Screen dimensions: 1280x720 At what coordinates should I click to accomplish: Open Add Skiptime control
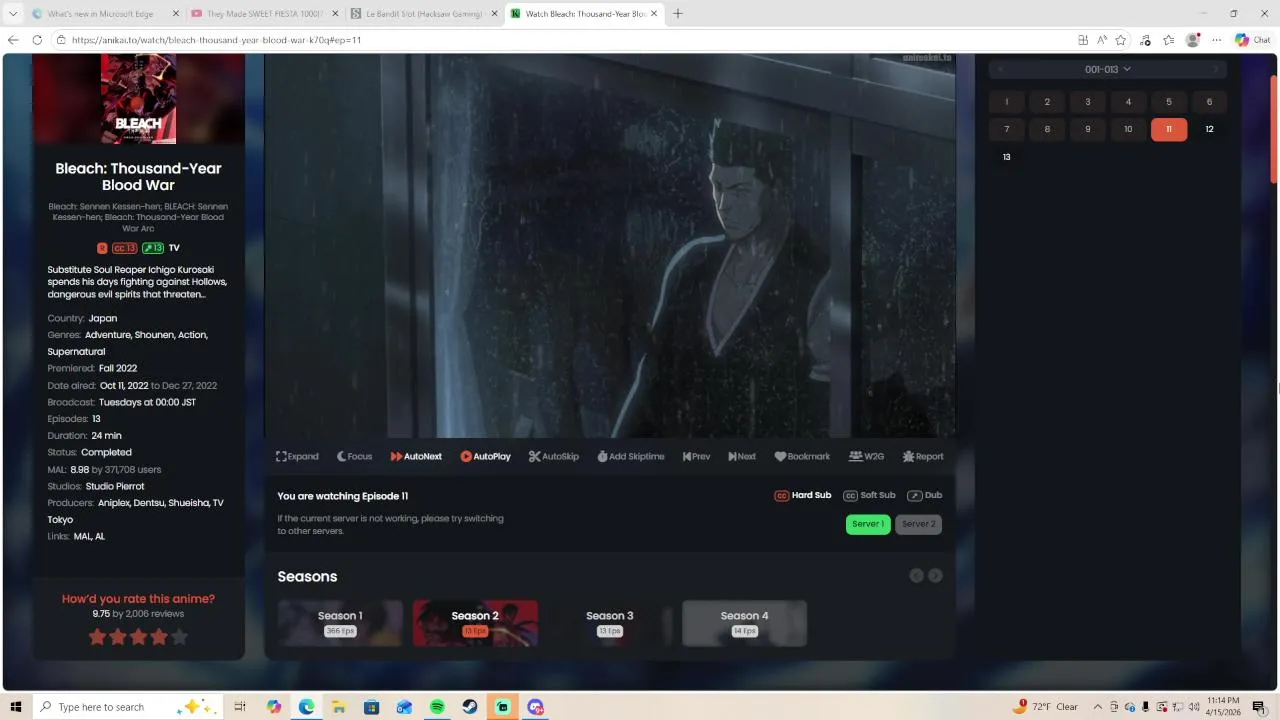630,456
